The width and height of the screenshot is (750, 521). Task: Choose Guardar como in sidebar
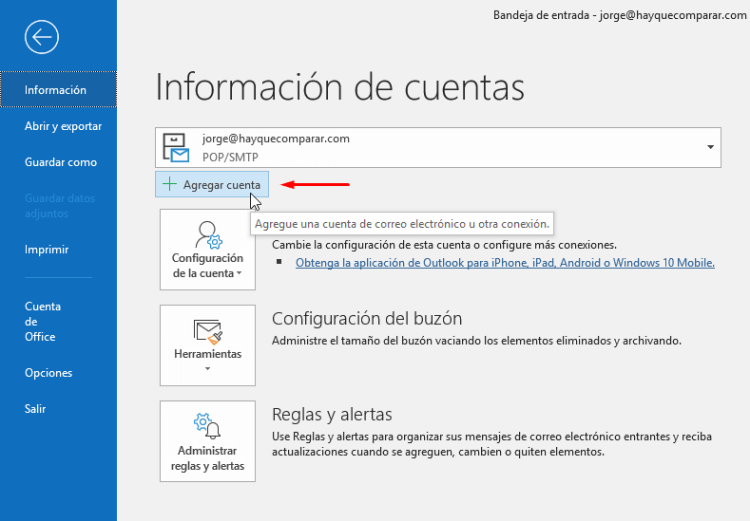[x=61, y=162]
